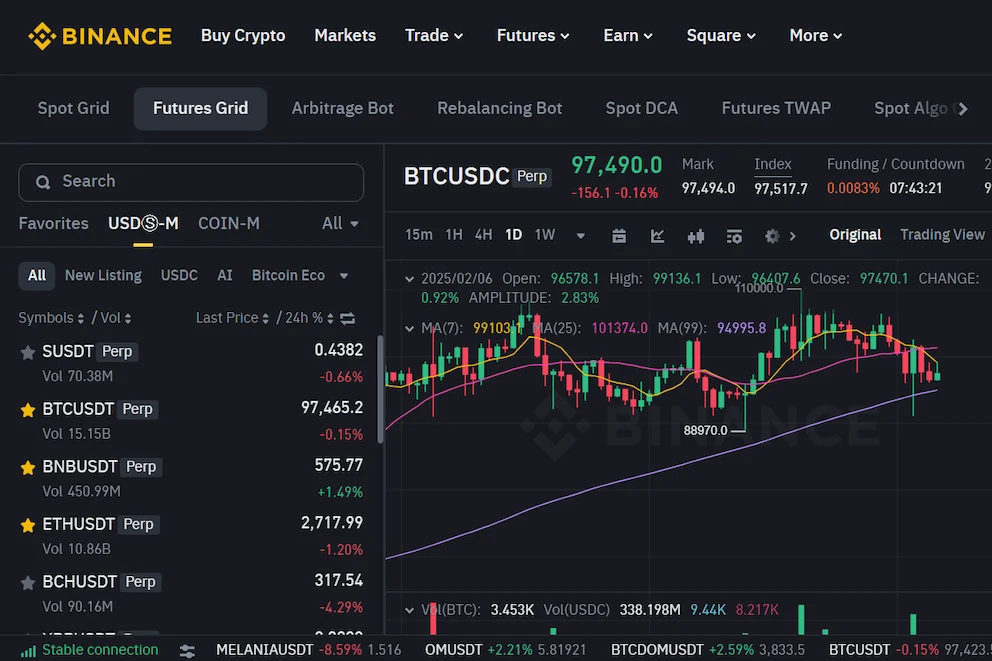Screen dimensions: 992x661
Task: Unfavorite BTCUSDT using its star
Action: pyautogui.click(x=28, y=411)
